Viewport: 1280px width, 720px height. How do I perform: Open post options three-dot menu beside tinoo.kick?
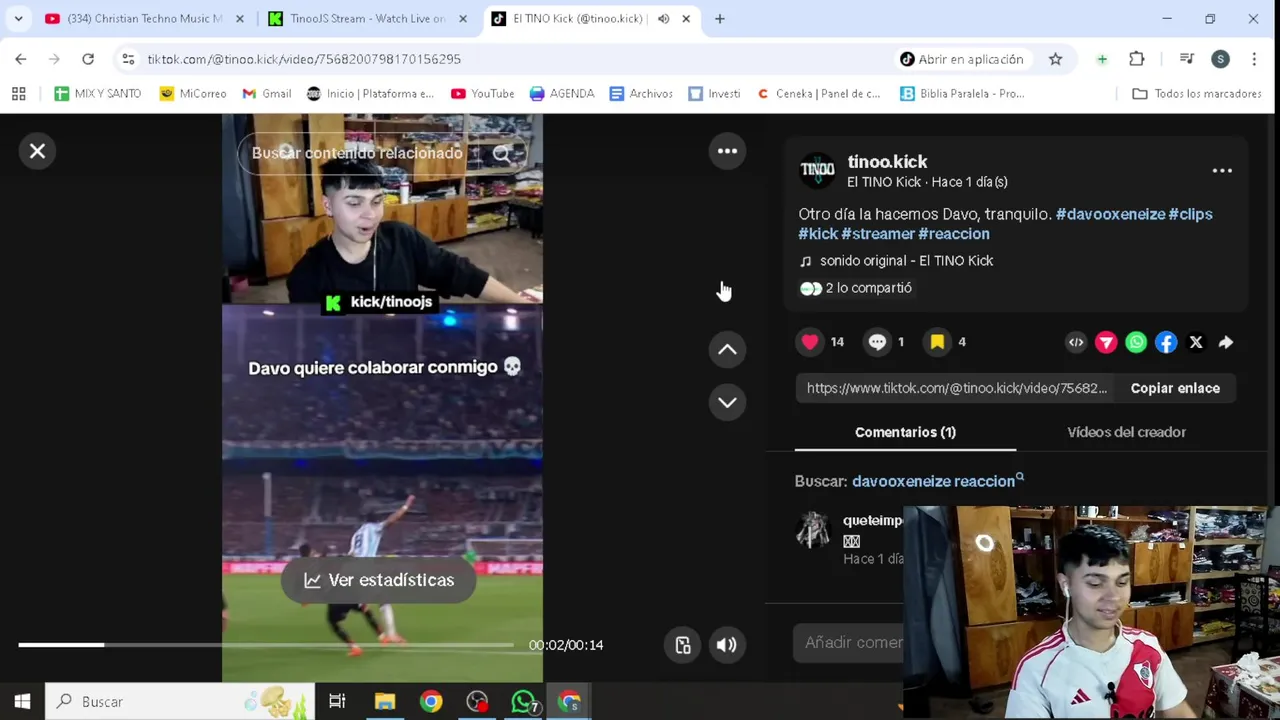[1222, 171]
